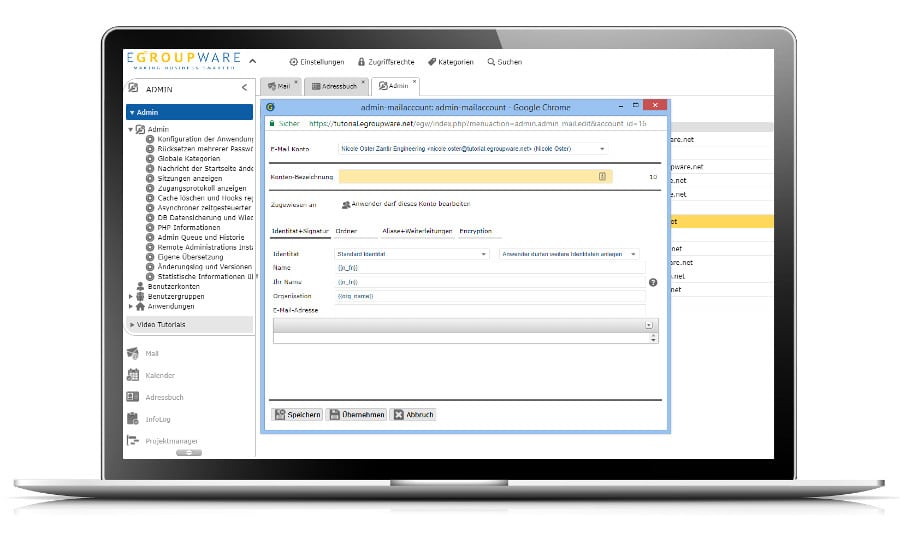Click the Konten-Bezeichnung input field

point(475,177)
